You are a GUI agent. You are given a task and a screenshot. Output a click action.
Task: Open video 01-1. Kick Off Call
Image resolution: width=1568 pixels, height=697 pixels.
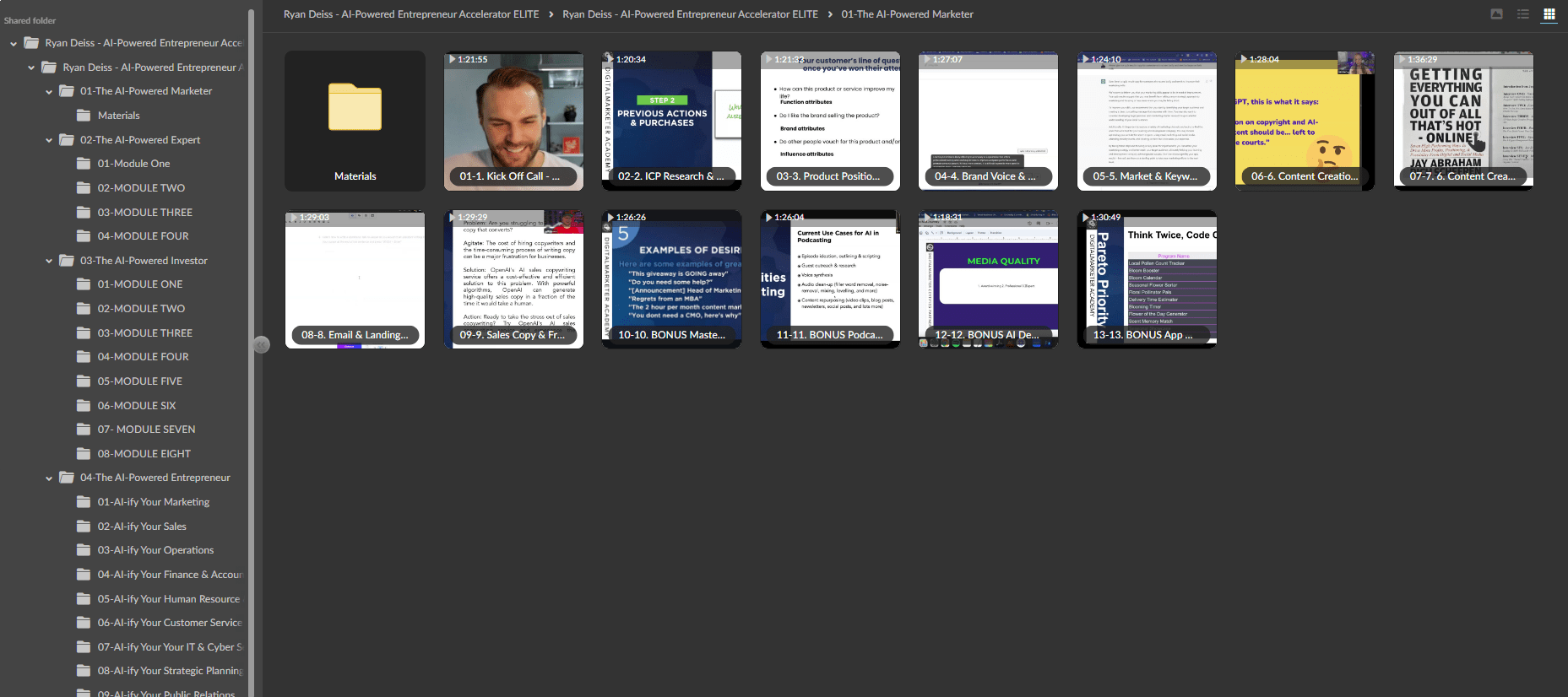point(513,121)
